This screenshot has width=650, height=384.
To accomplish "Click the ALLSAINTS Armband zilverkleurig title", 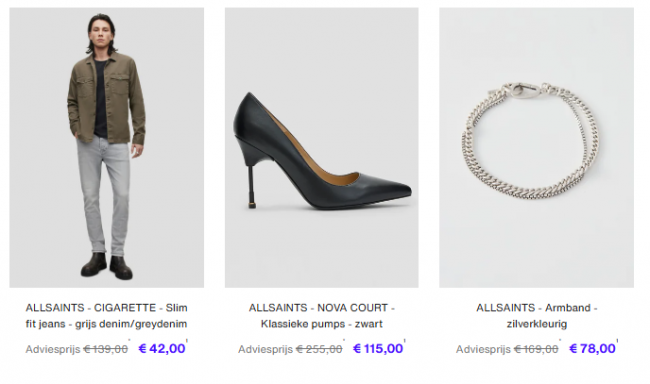I will click(x=536, y=316).
